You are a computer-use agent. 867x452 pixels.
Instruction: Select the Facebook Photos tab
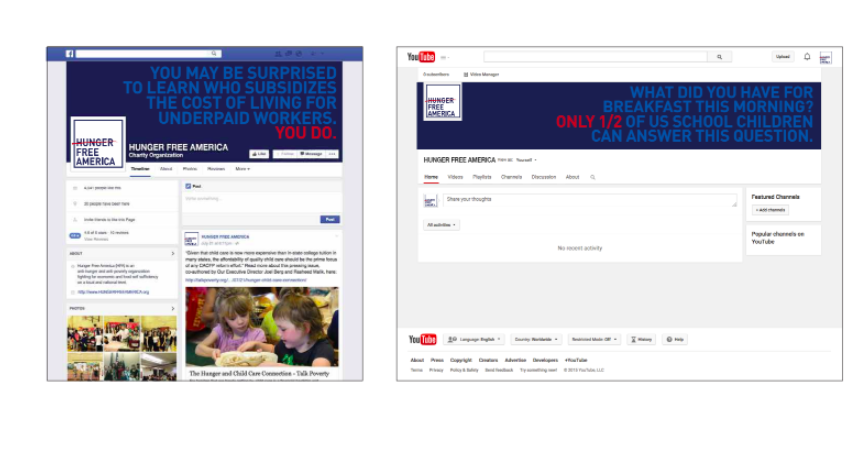[x=190, y=169]
